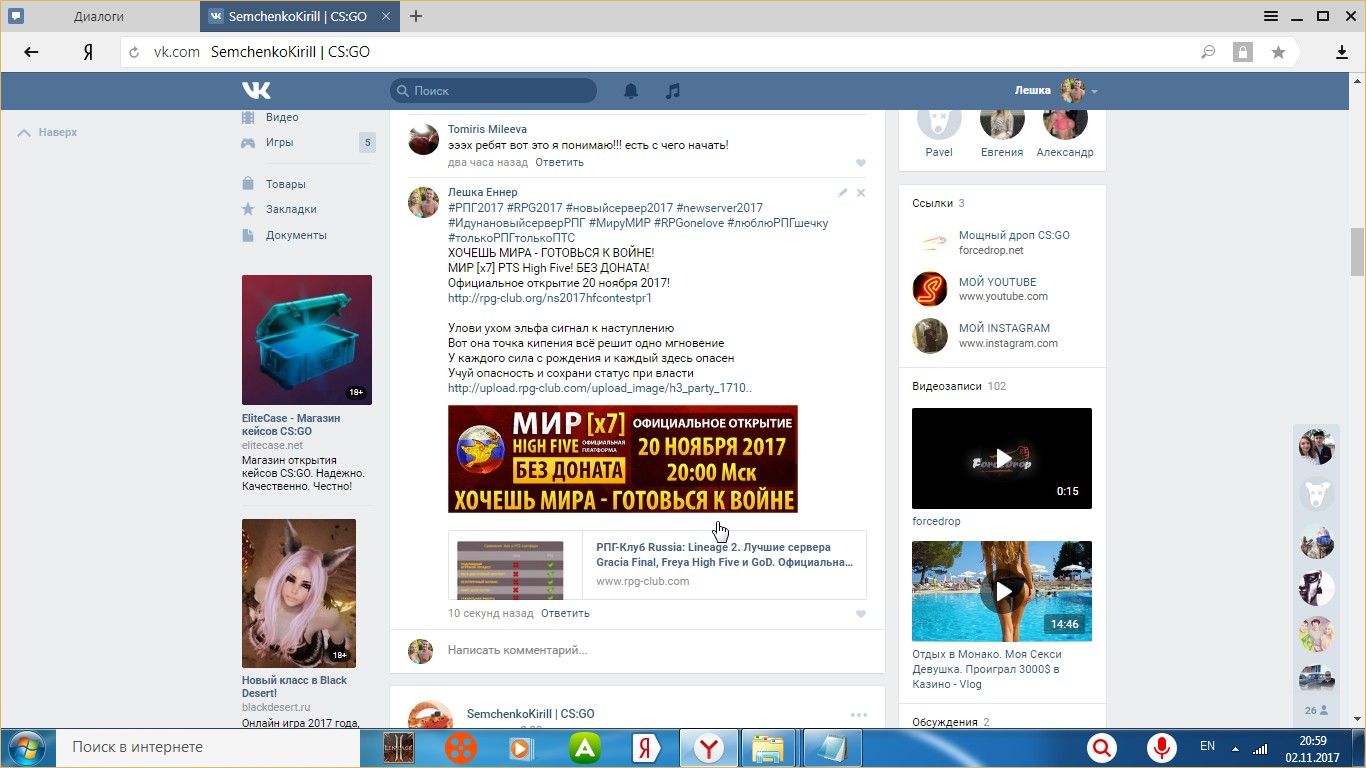The width and height of the screenshot is (1366, 768).
Task: Open the Lineage II taskbar icon
Action: (x=400, y=748)
